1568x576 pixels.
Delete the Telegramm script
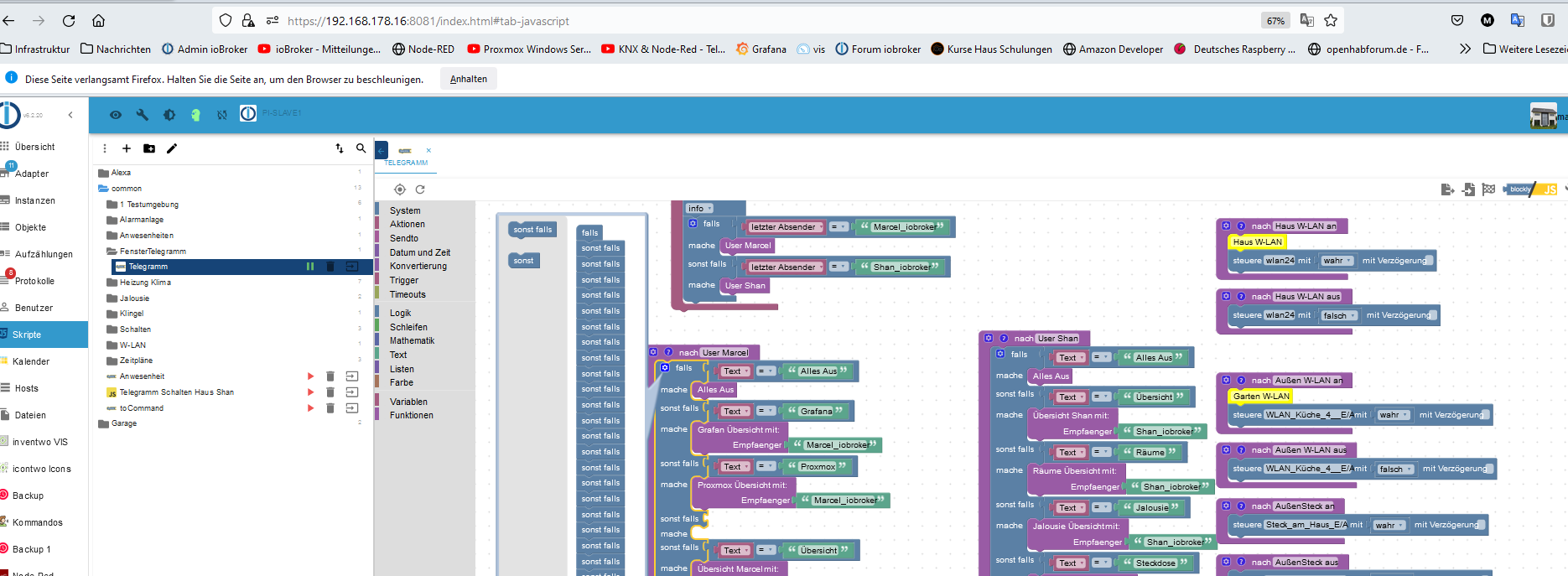[330, 267]
